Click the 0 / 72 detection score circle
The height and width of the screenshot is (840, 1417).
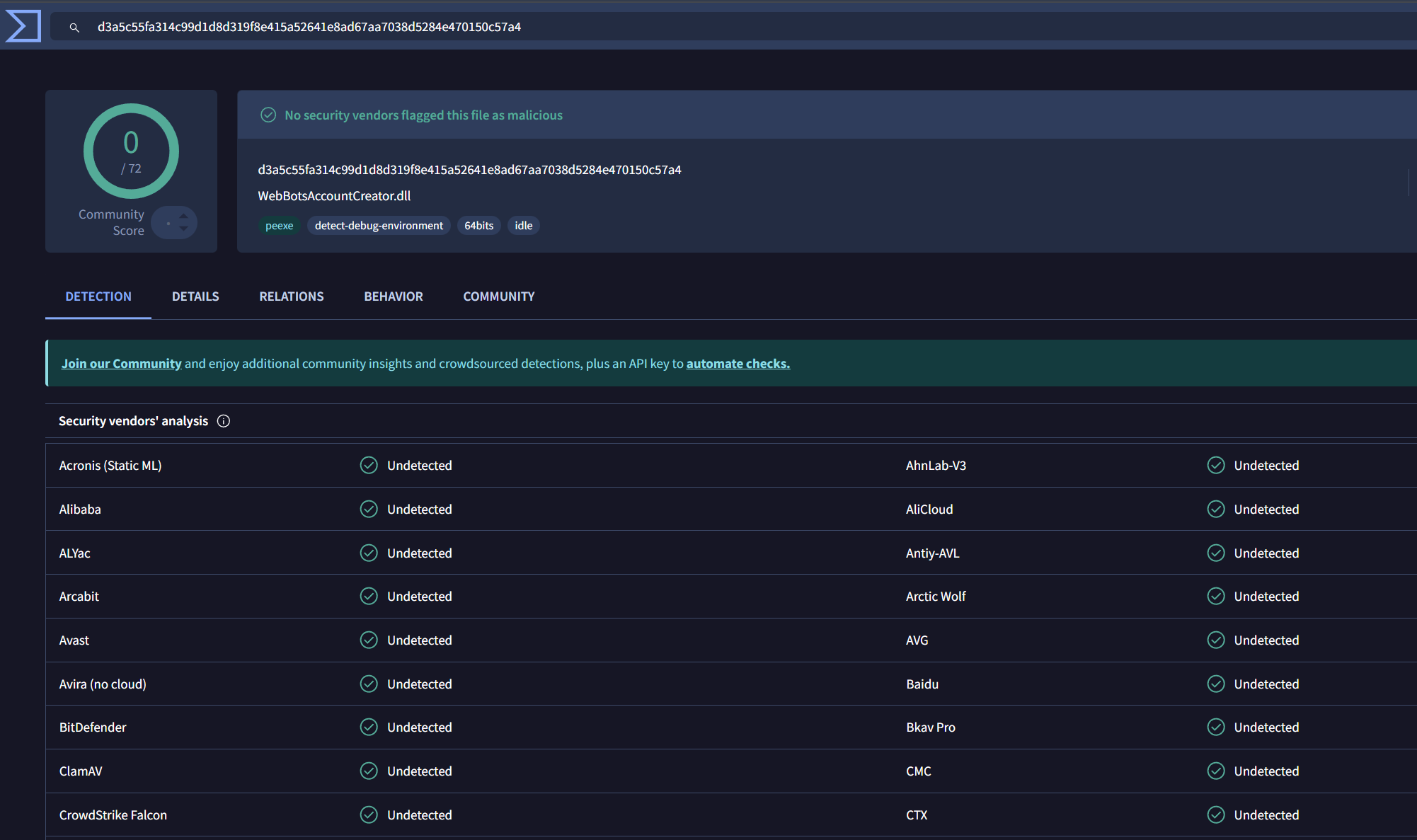(x=131, y=151)
